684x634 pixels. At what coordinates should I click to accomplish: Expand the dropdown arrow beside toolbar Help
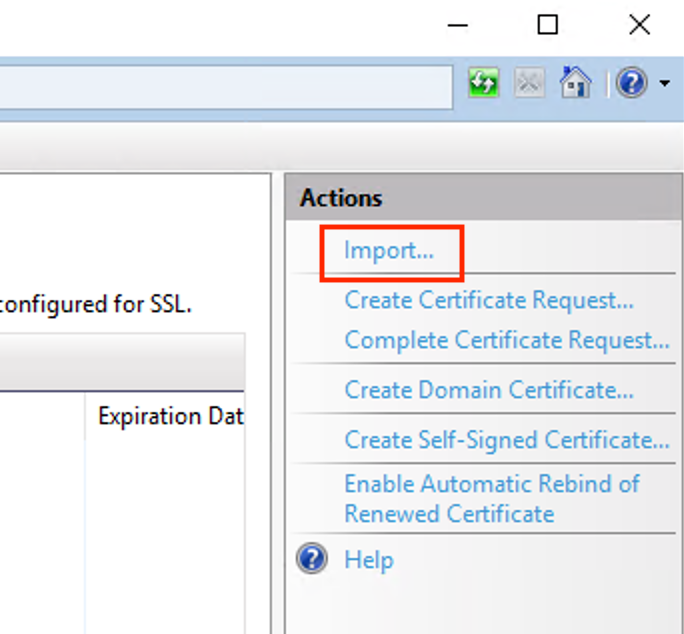coord(665,82)
